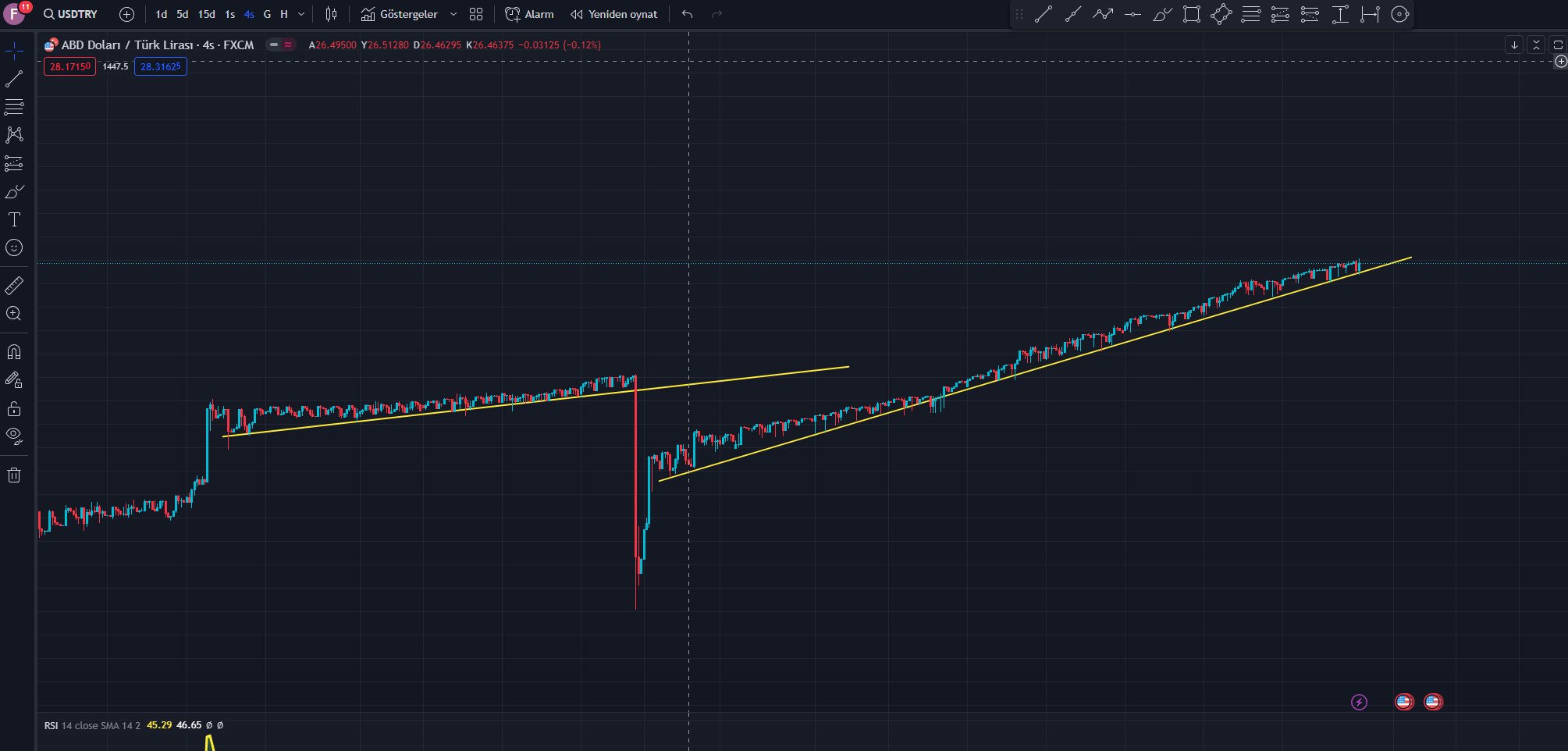Viewport: 1568px width, 751px height.
Task: Start Yeniden oynat bar replay
Action: coord(613,14)
